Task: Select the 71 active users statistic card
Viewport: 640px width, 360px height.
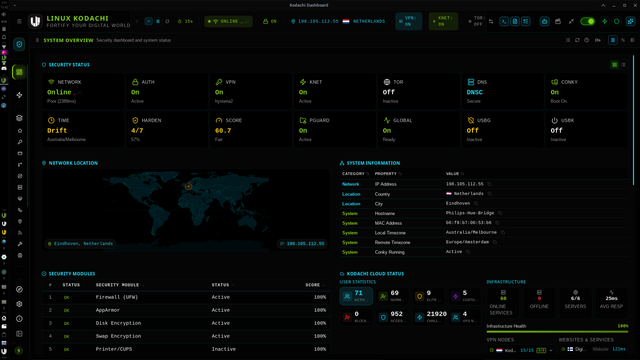Action: click(x=356, y=296)
